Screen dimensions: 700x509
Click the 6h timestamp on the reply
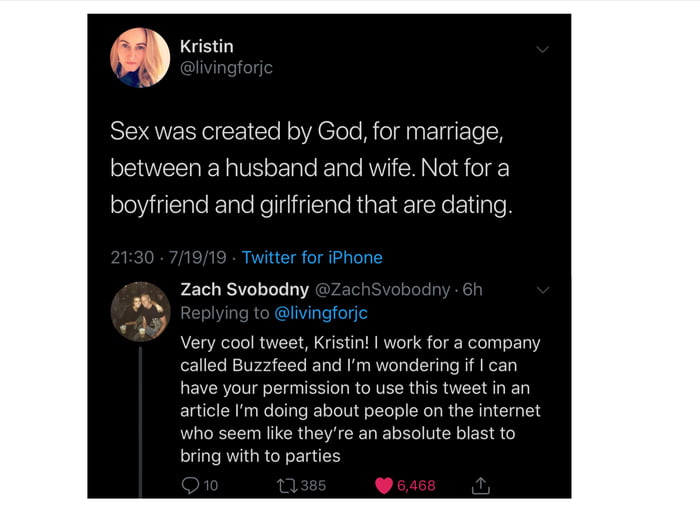471,289
